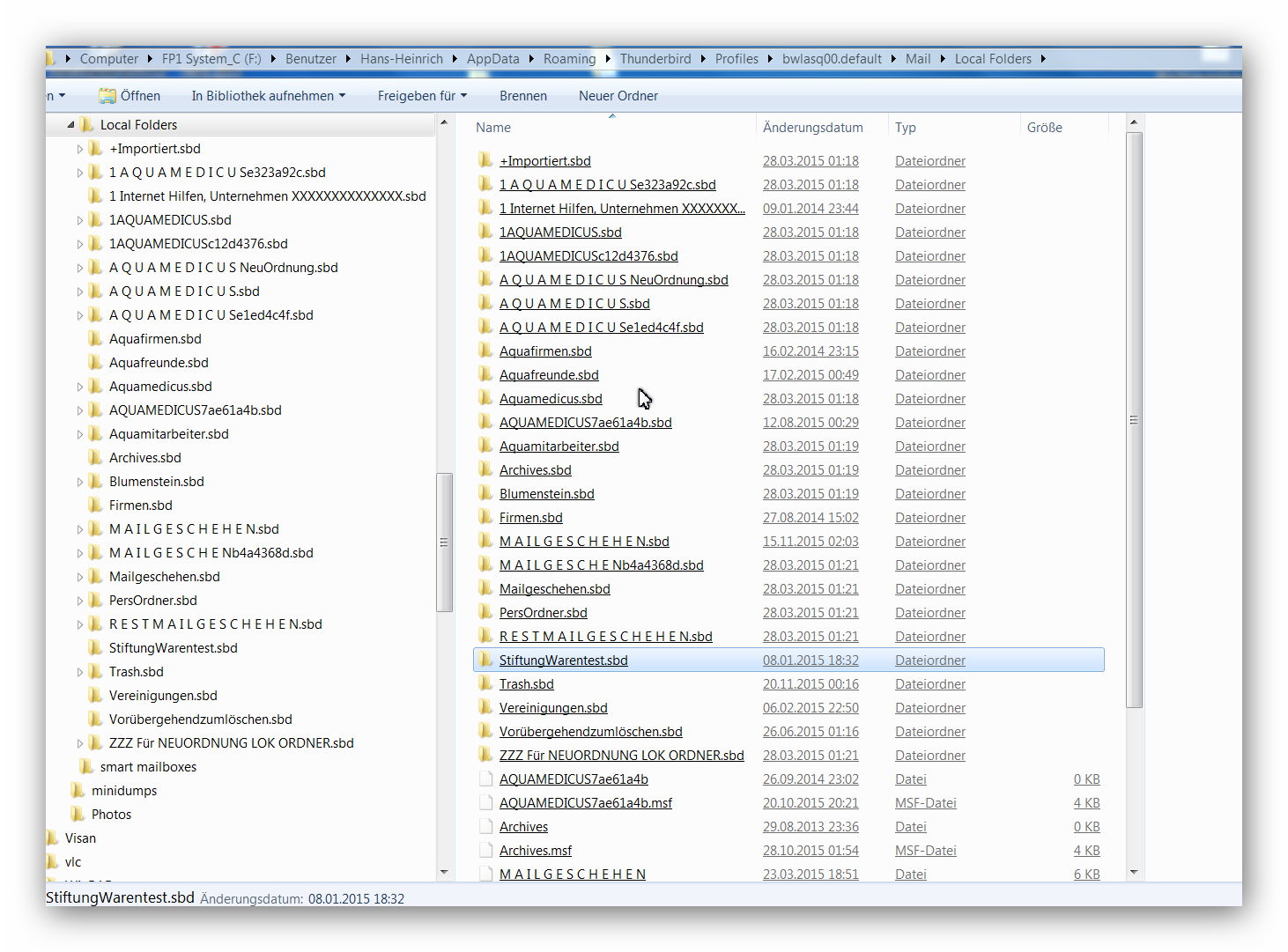Click Neuer Ordner in the toolbar
The height and width of the screenshot is (952, 1288).
pyautogui.click(x=618, y=95)
